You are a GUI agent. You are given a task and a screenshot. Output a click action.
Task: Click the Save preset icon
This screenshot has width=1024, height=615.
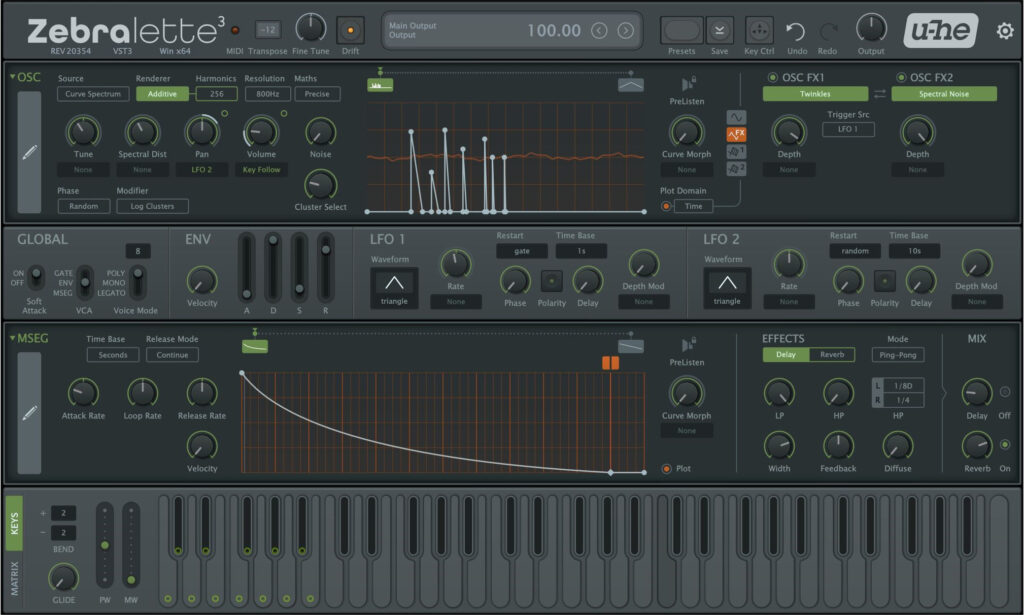click(x=719, y=30)
